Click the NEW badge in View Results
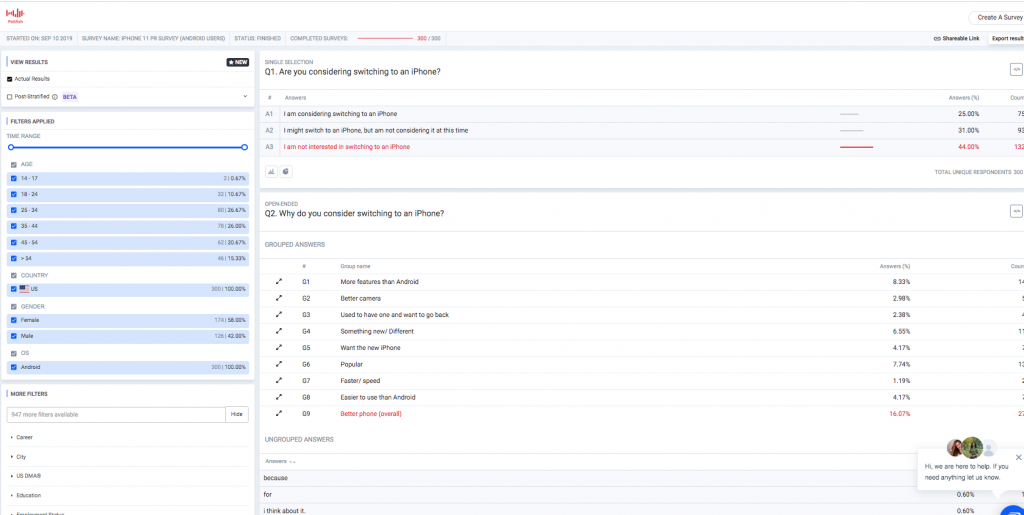 tap(238, 63)
